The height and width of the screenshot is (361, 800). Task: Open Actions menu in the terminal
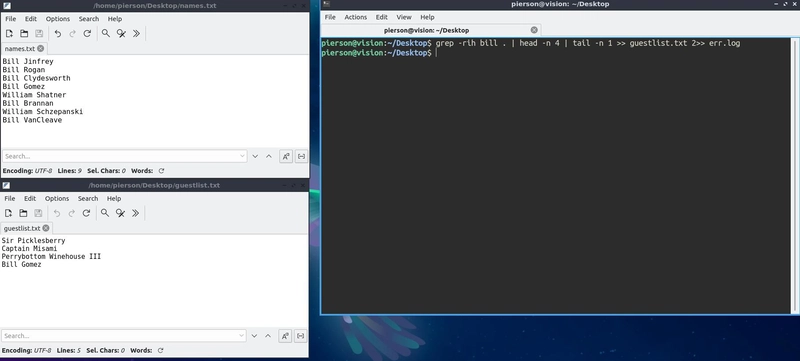(356, 17)
